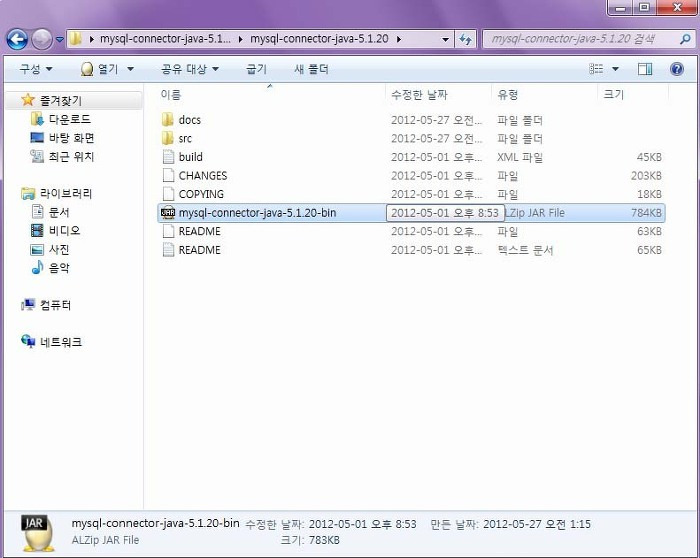The width and height of the screenshot is (700, 558).
Task: Toggle the preview pane
Action: (x=645, y=69)
